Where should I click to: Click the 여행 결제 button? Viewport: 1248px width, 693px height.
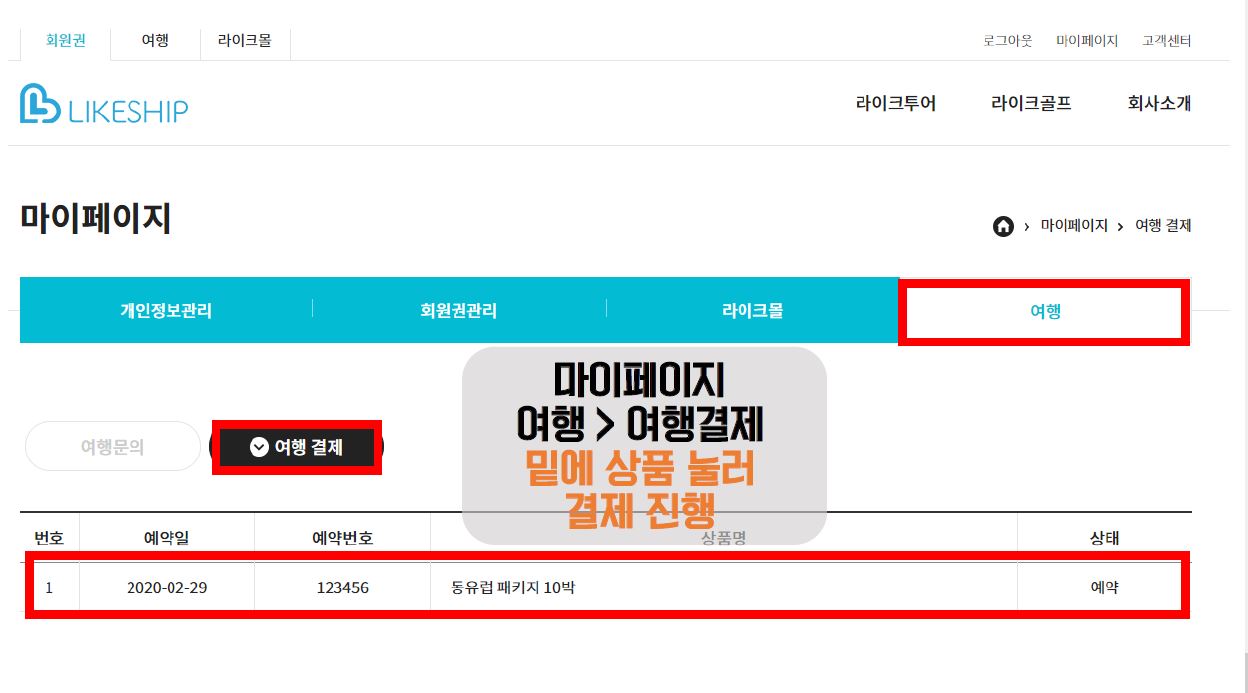(297, 447)
